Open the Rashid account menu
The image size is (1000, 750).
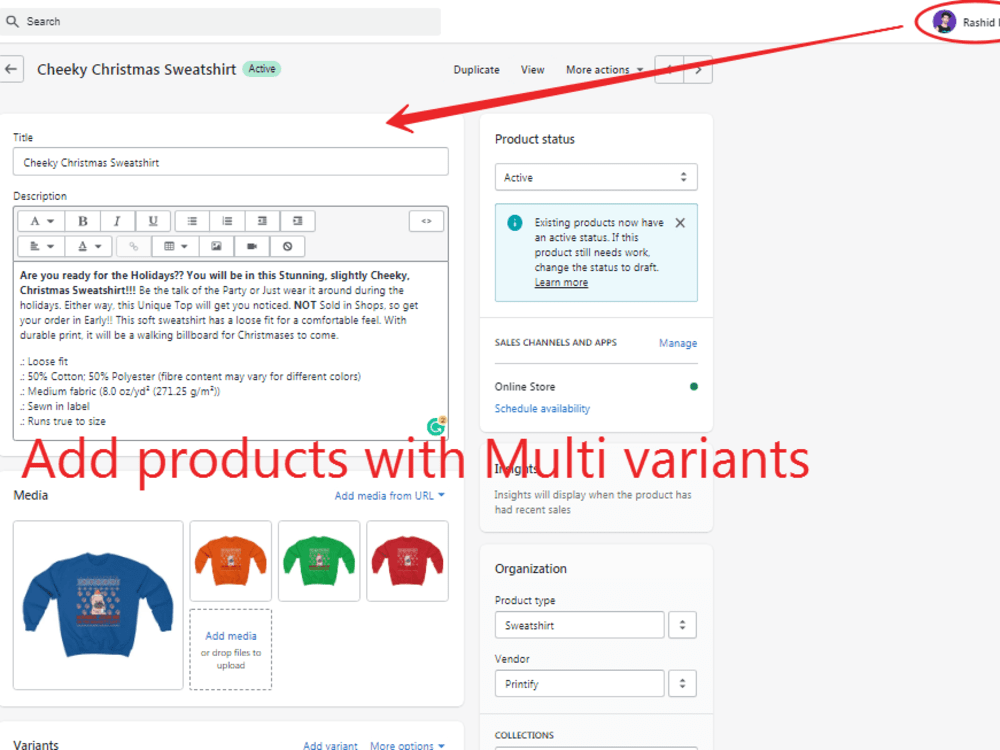click(964, 22)
